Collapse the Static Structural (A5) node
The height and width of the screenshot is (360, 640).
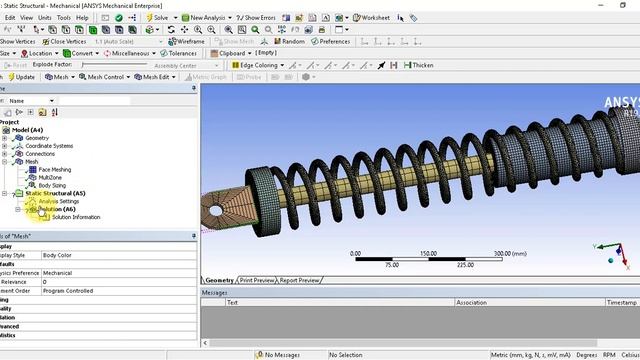(x=4, y=193)
